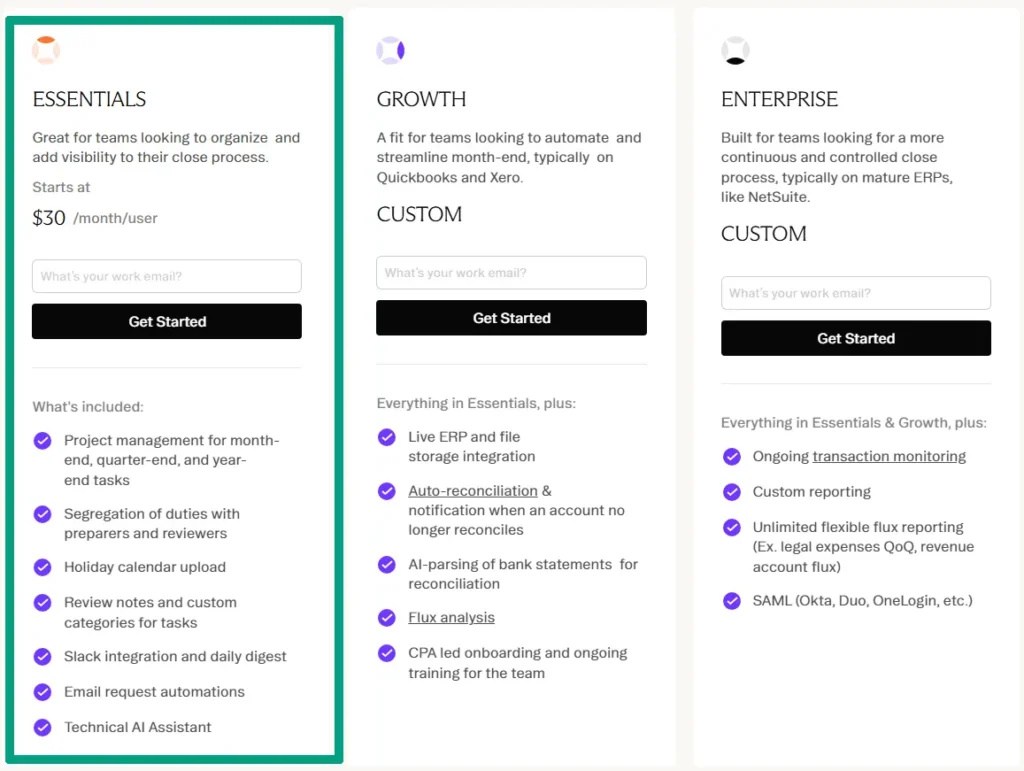Click the checkmark beside Flux analysis
1024x771 pixels.
[x=387, y=617]
